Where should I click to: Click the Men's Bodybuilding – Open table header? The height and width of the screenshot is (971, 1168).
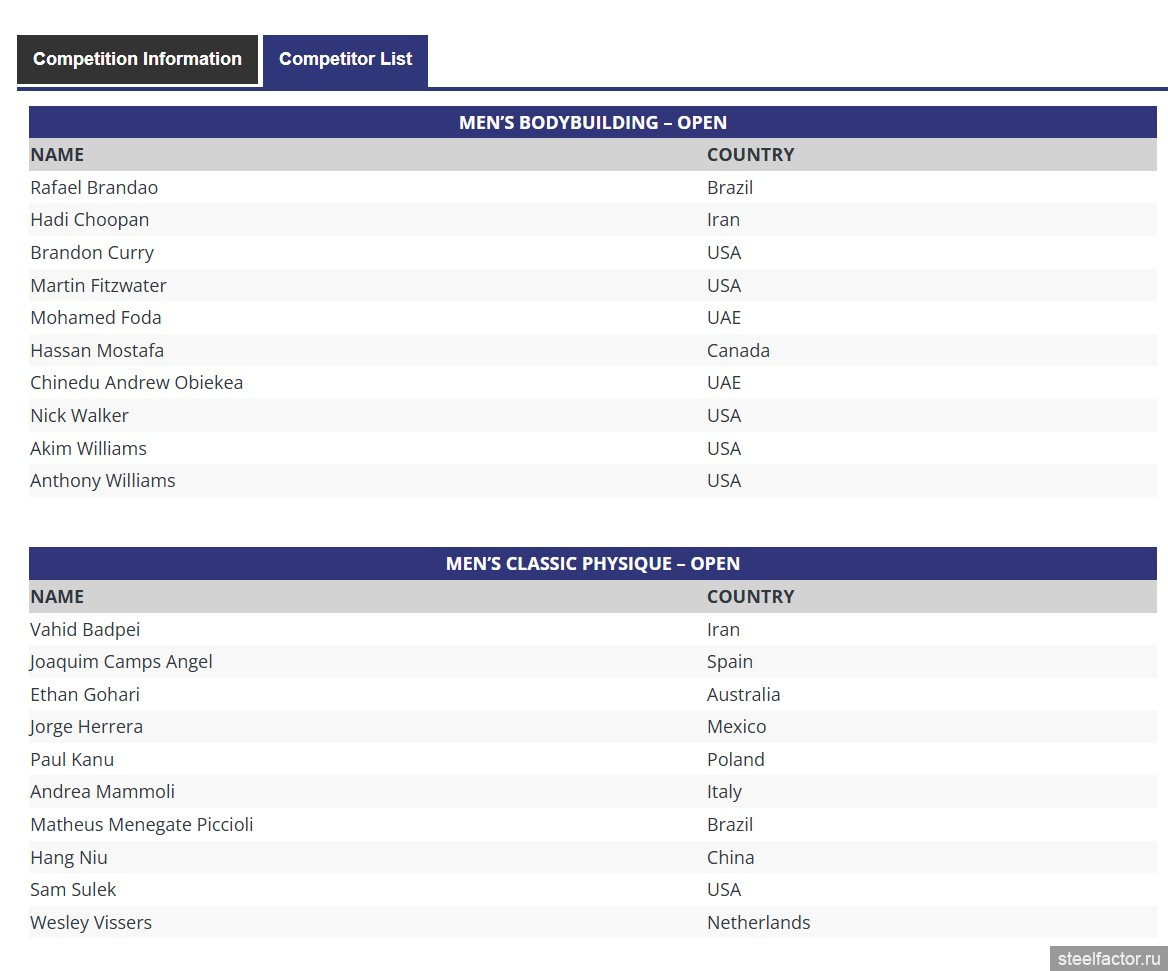[592, 122]
